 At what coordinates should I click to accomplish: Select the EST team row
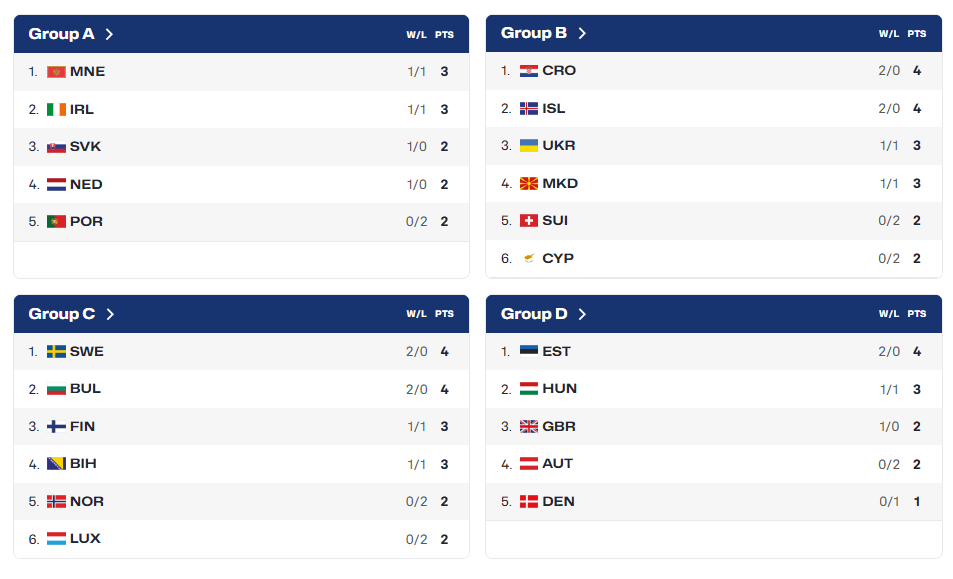[714, 352]
